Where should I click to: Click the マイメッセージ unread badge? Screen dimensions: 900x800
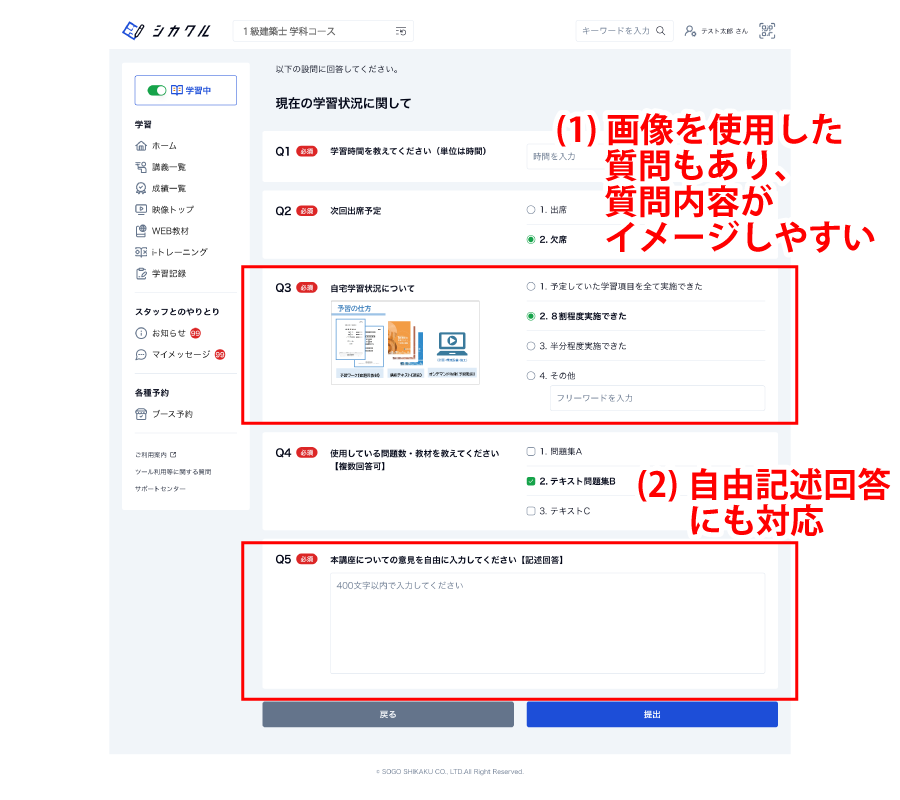(x=220, y=355)
